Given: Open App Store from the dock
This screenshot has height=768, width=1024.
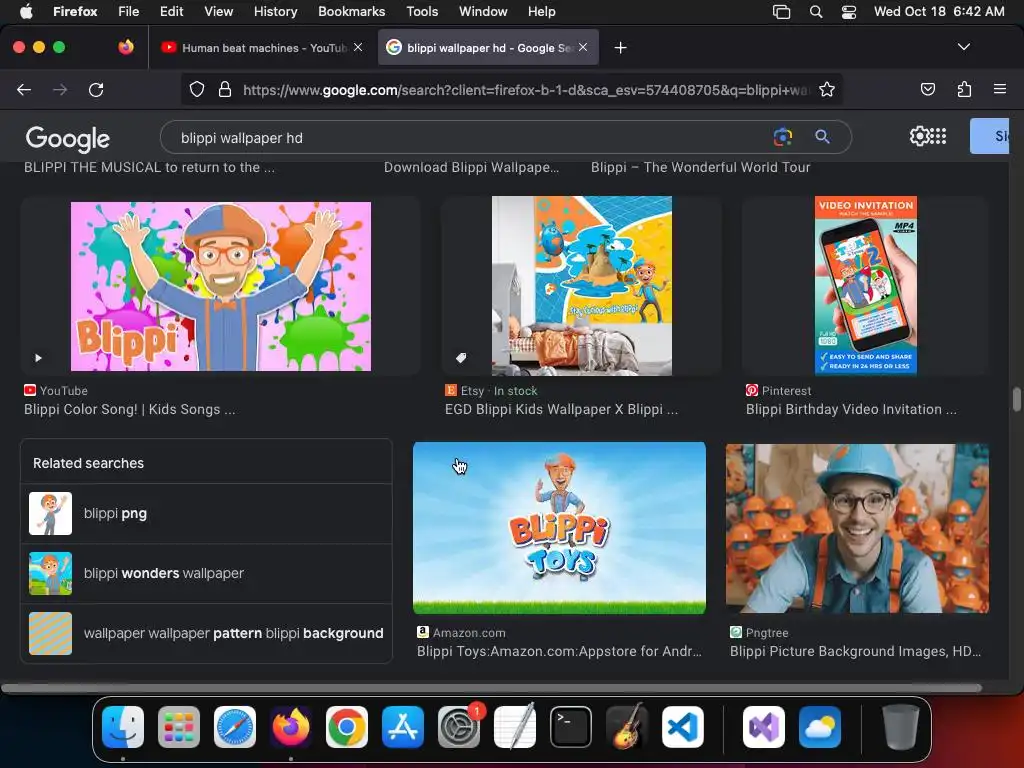Looking at the screenshot, I should tap(403, 727).
